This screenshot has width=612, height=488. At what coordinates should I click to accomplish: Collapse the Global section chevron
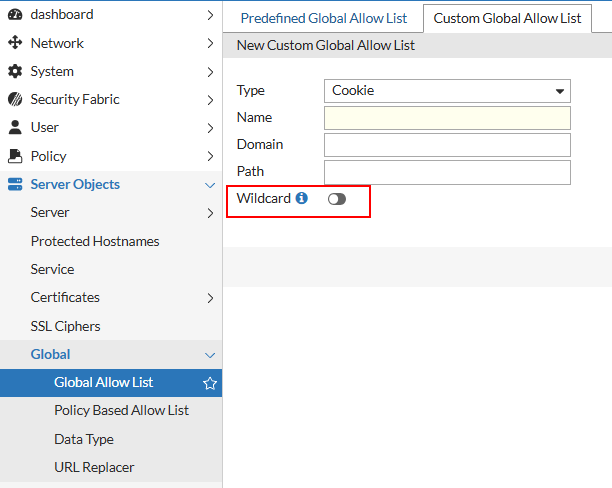[x=210, y=355]
